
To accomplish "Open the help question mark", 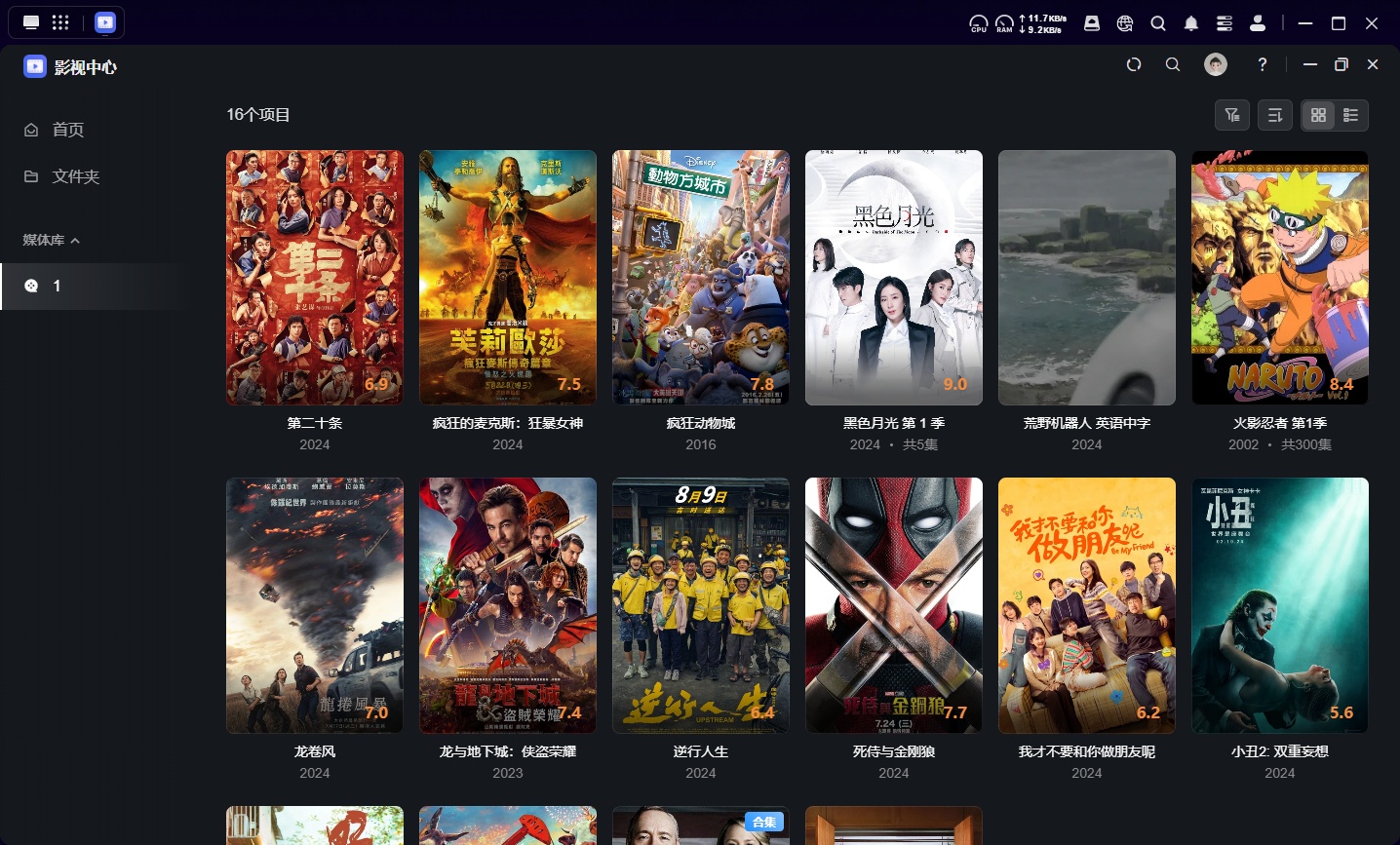I will point(1263,64).
